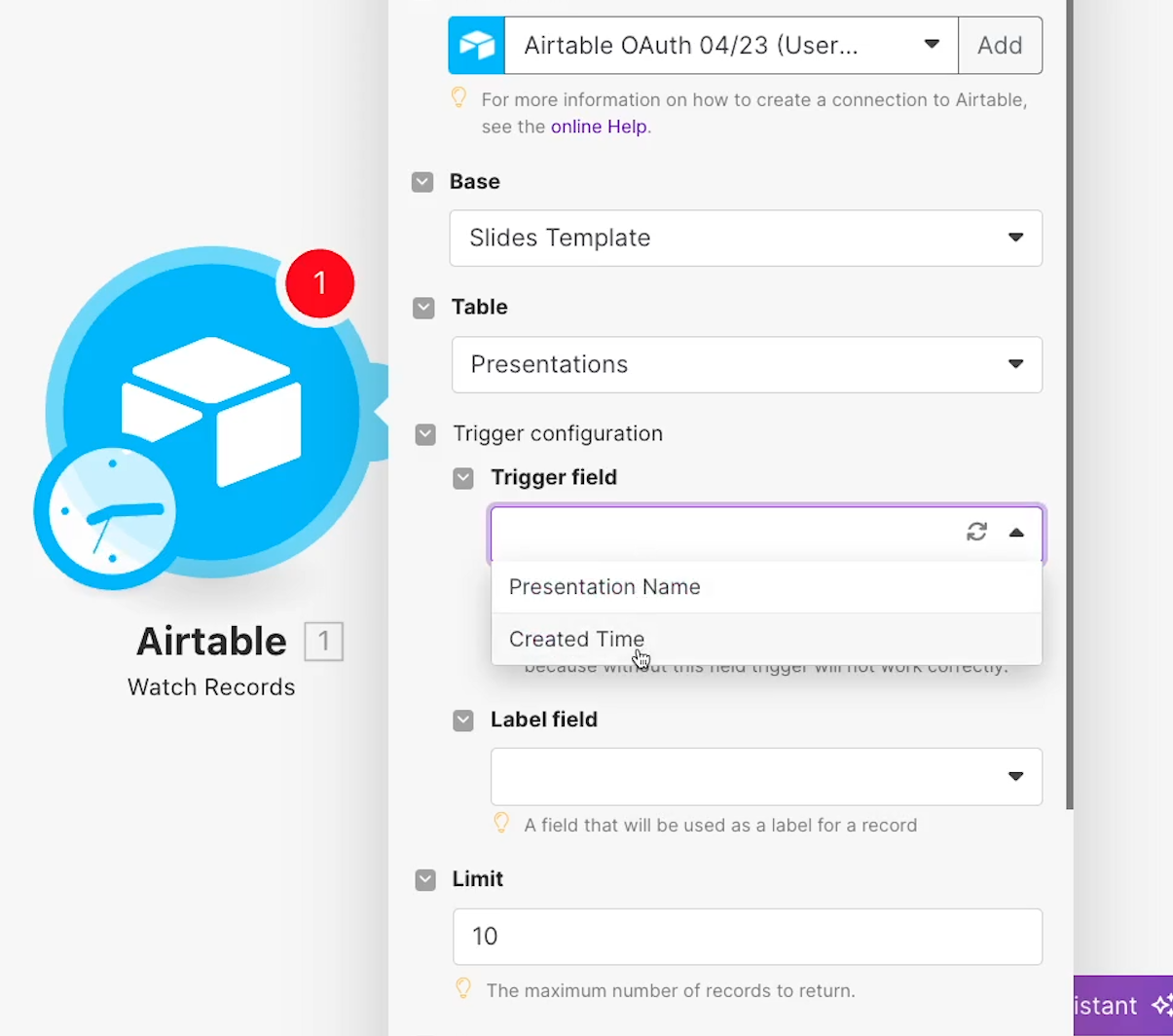Image resolution: width=1173 pixels, height=1036 pixels.
Task: Toggle the Base field checkbox
Action: (x=422, y=182)
